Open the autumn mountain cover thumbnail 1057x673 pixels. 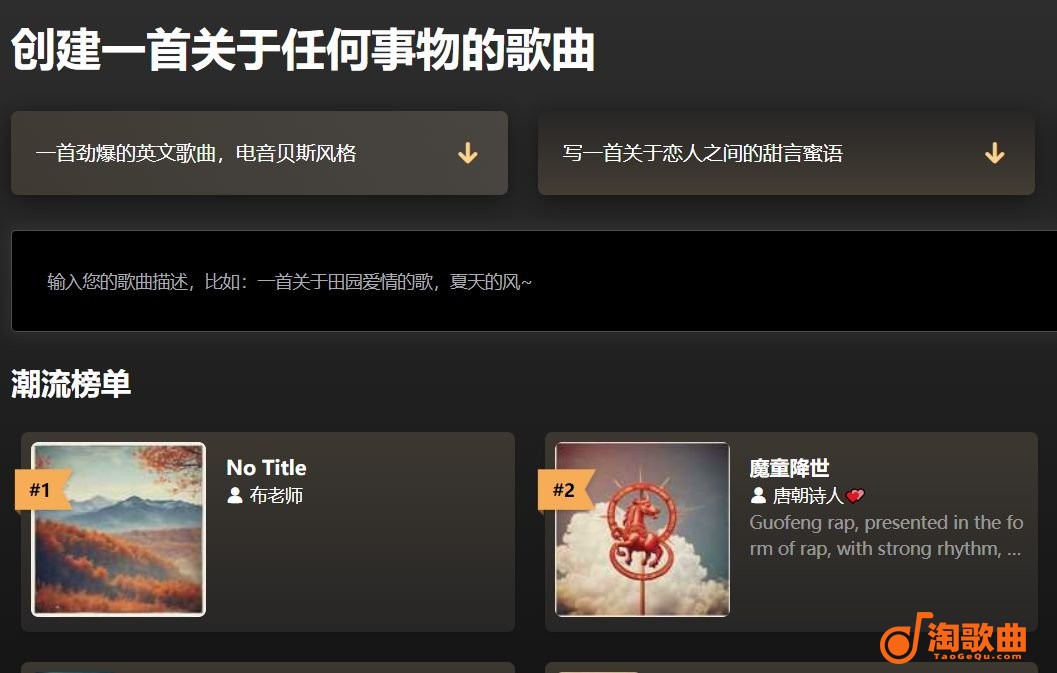click(119, 529)
